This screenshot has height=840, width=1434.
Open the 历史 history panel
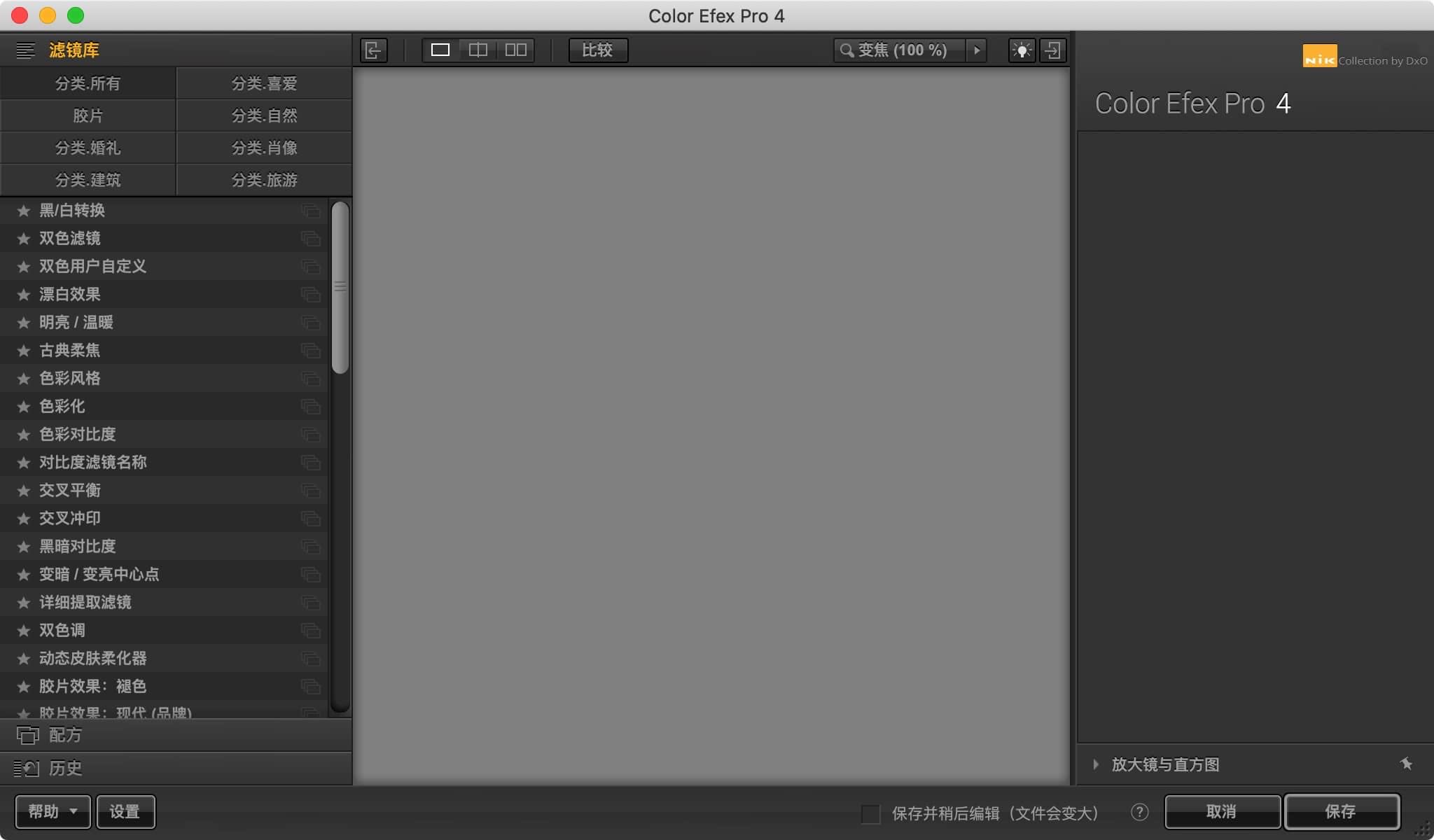tap(176, 768)
